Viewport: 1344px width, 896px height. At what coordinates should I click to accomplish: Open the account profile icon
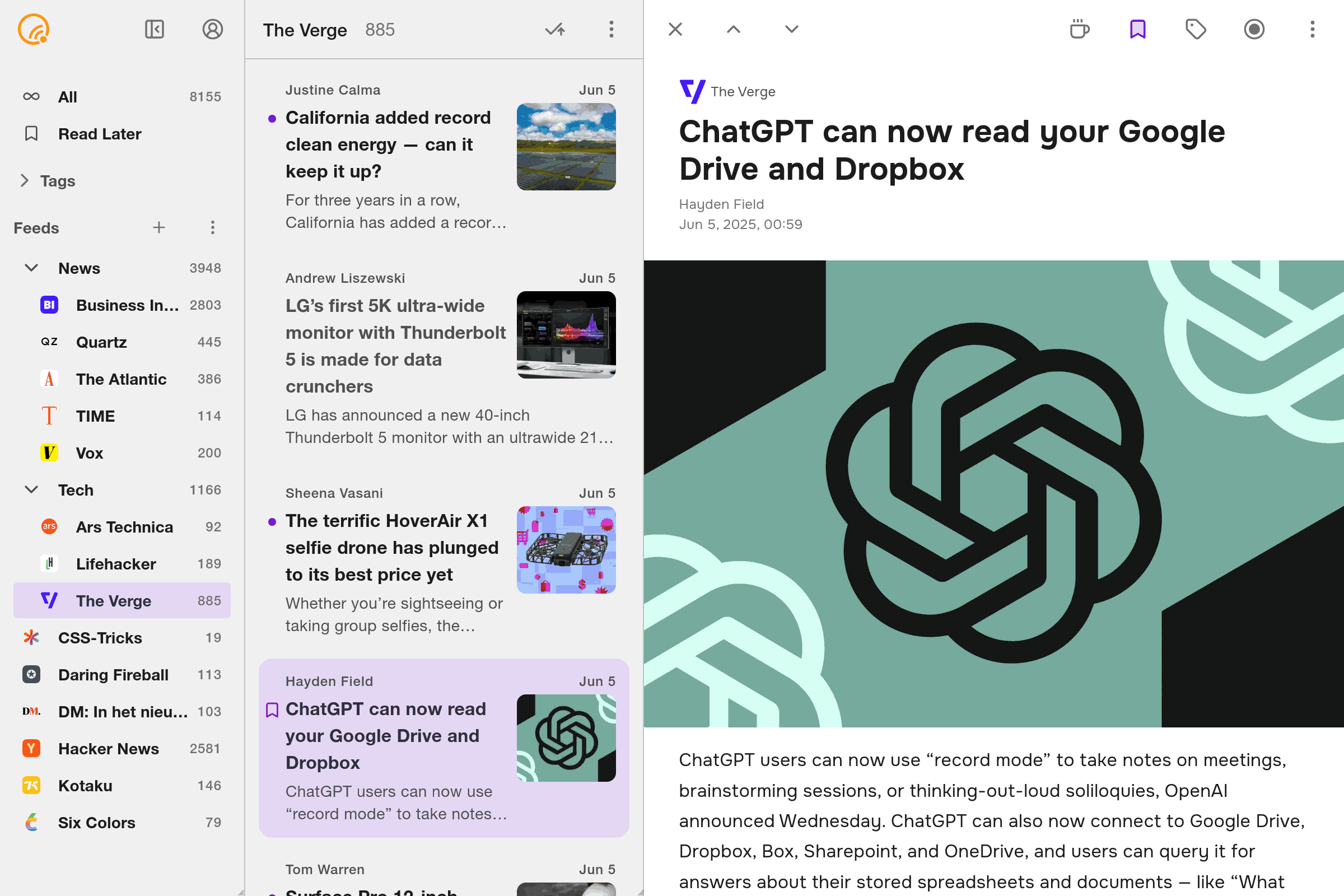click(x=212, y=29)
